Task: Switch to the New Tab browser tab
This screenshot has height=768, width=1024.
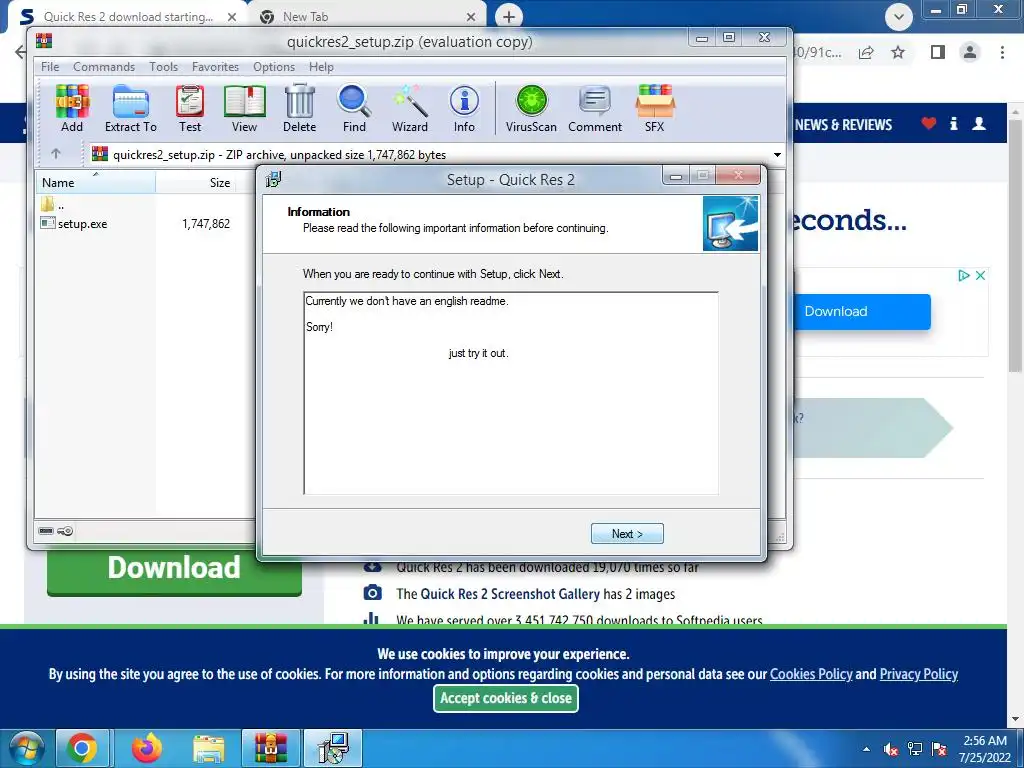Action: [366, 17]
